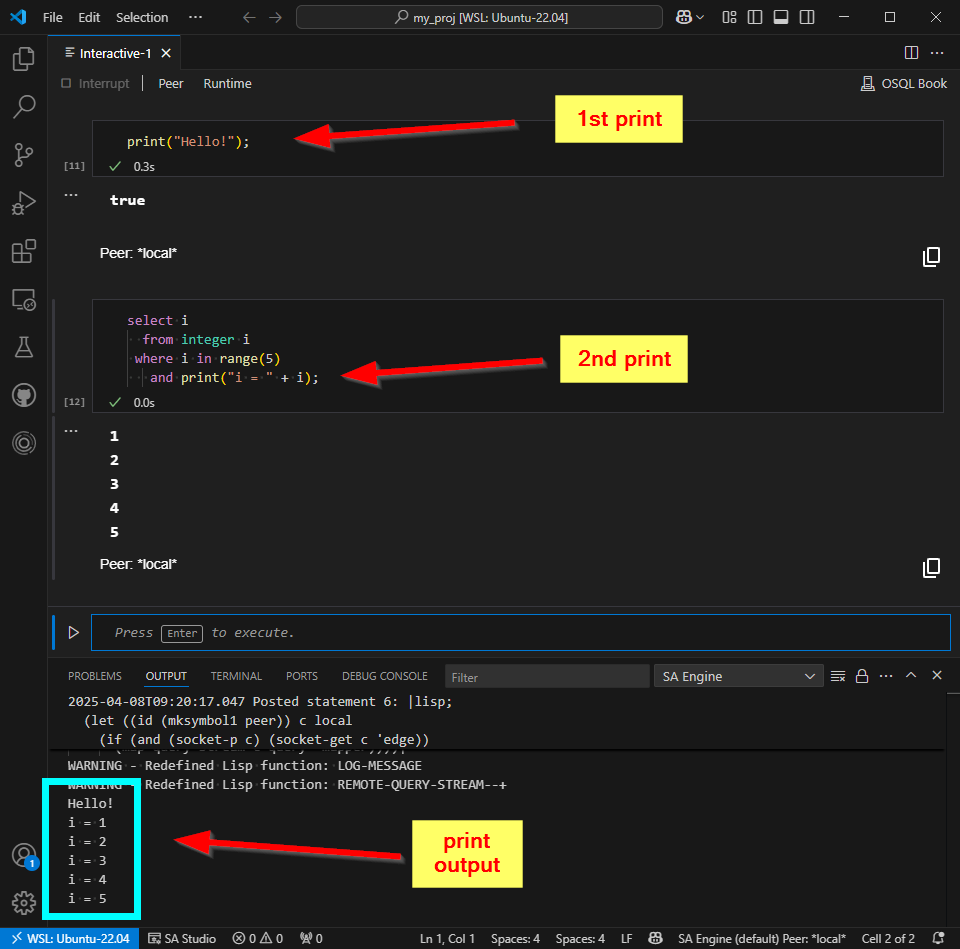Image resolution: width=960 pixels, height=949 pixels.
Task: Copy output of the range(5) cell
Action: click(x=931, y=568)
